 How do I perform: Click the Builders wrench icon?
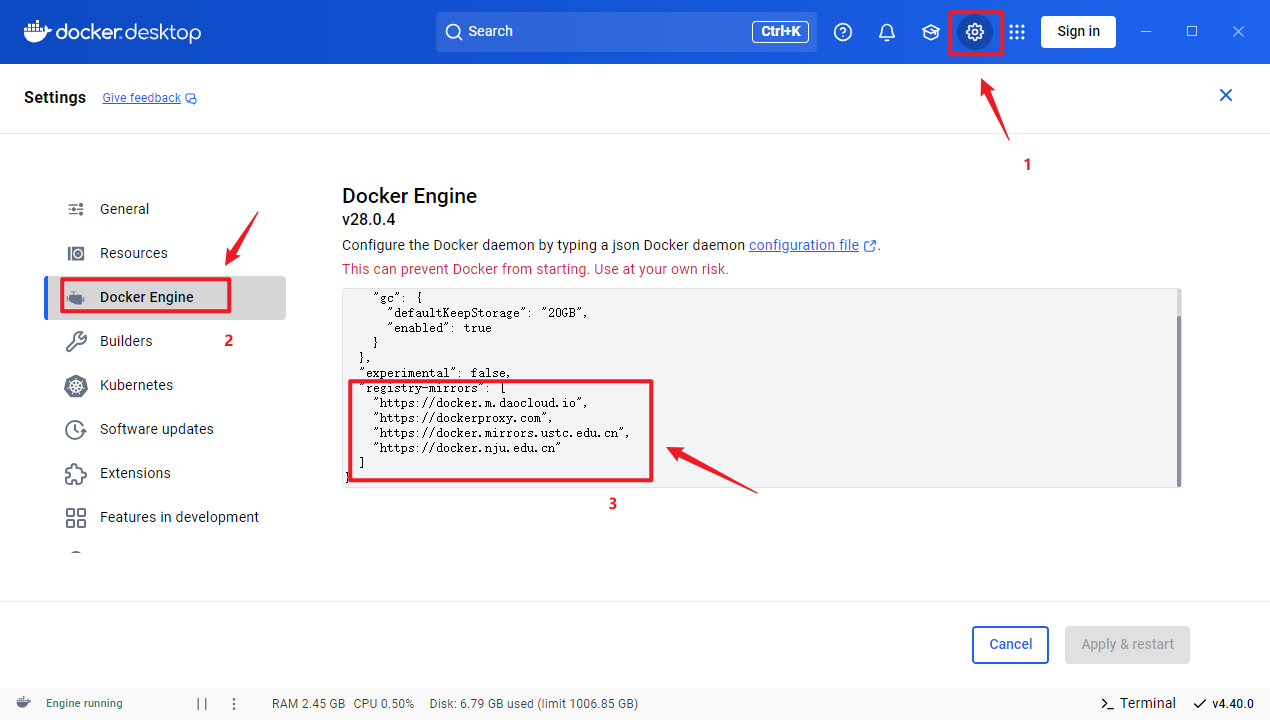coord(76,341)
